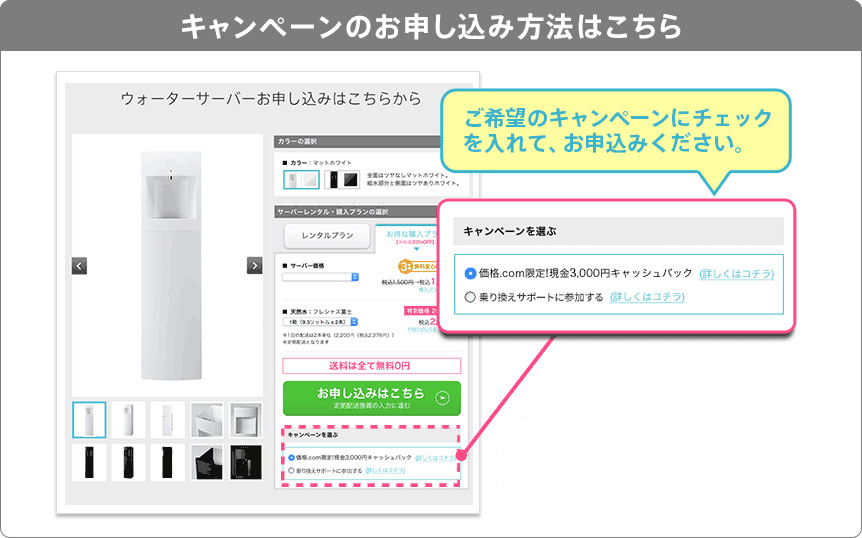Open the black server angled-view thumbnail

coord(128,463)
